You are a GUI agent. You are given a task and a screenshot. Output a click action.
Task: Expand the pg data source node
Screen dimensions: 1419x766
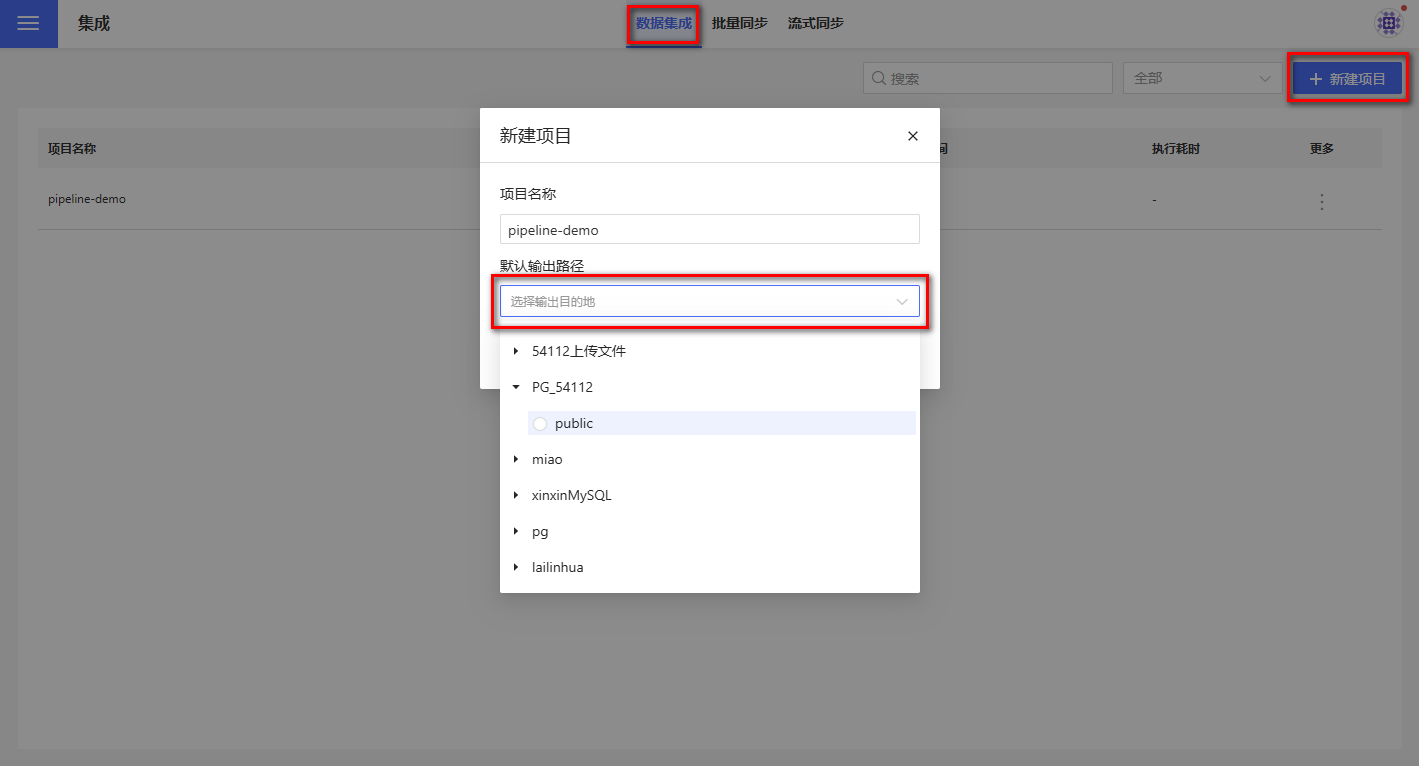coord(516,531)
